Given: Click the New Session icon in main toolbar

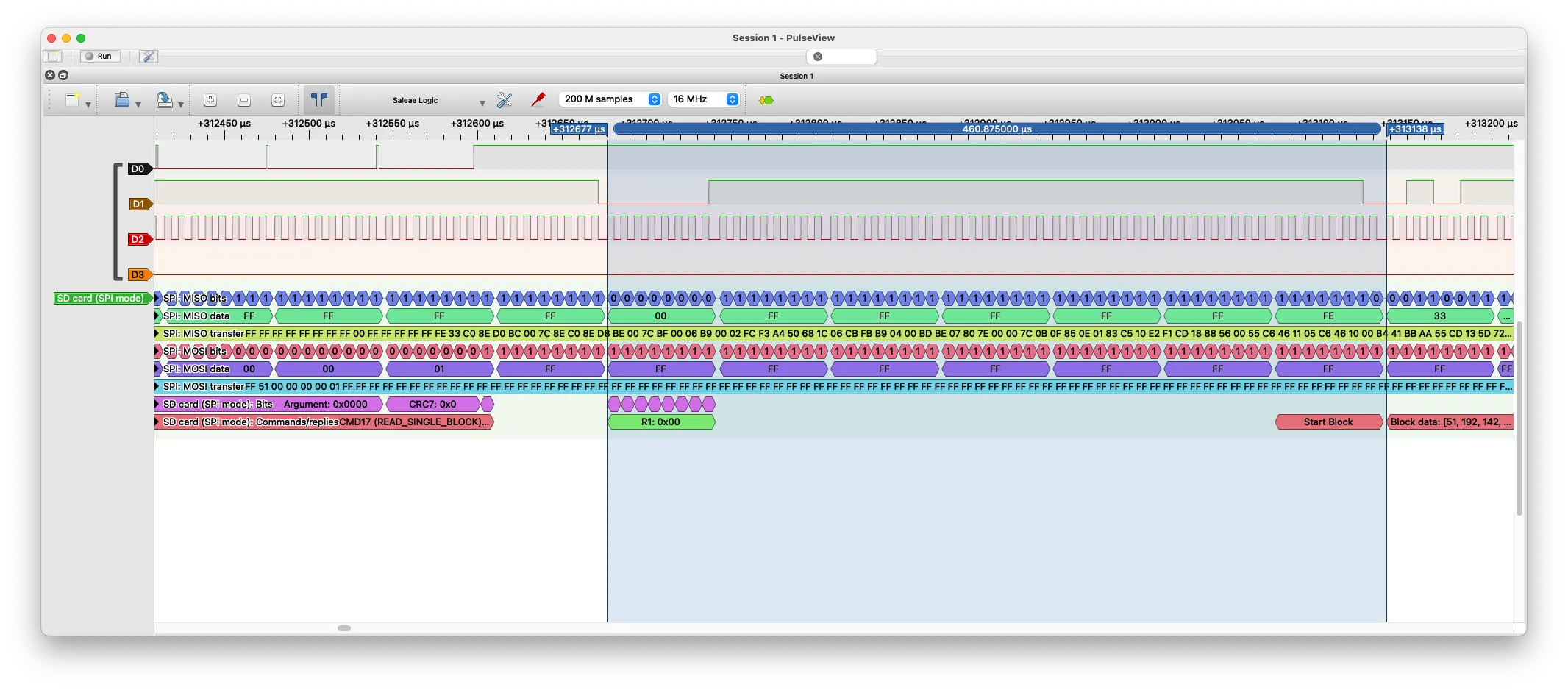Looking at the screenshot, I should pyautogui.click(x=72, y=100).
